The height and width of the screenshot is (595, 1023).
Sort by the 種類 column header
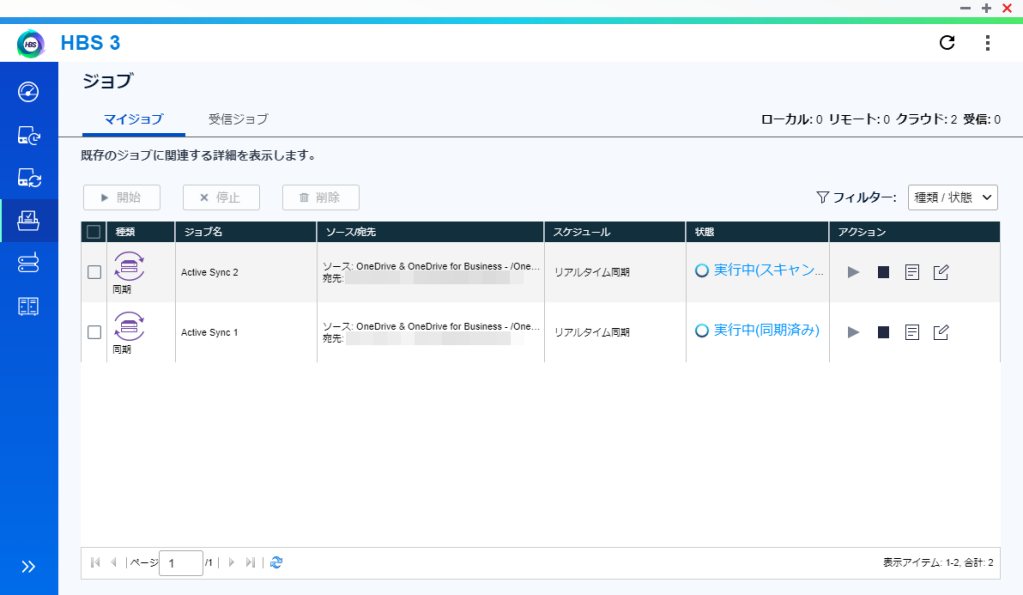point(141,232)
